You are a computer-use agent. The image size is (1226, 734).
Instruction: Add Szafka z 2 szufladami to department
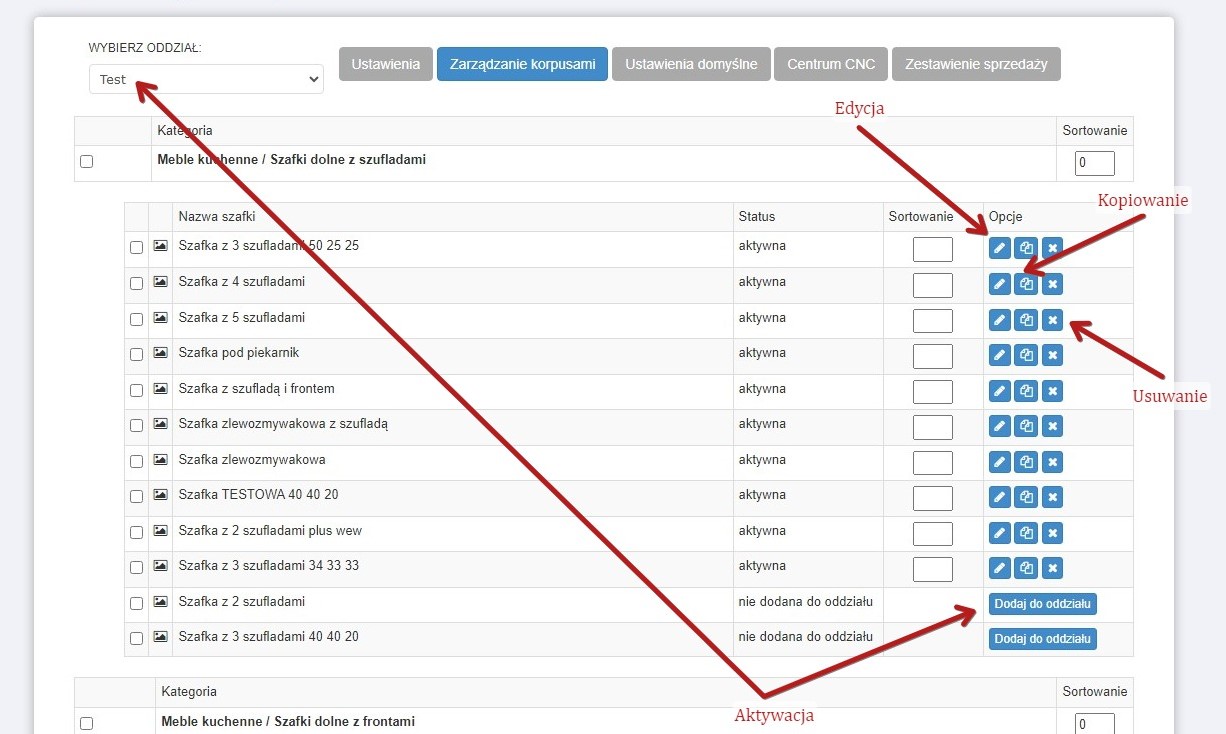point(1042,604)
